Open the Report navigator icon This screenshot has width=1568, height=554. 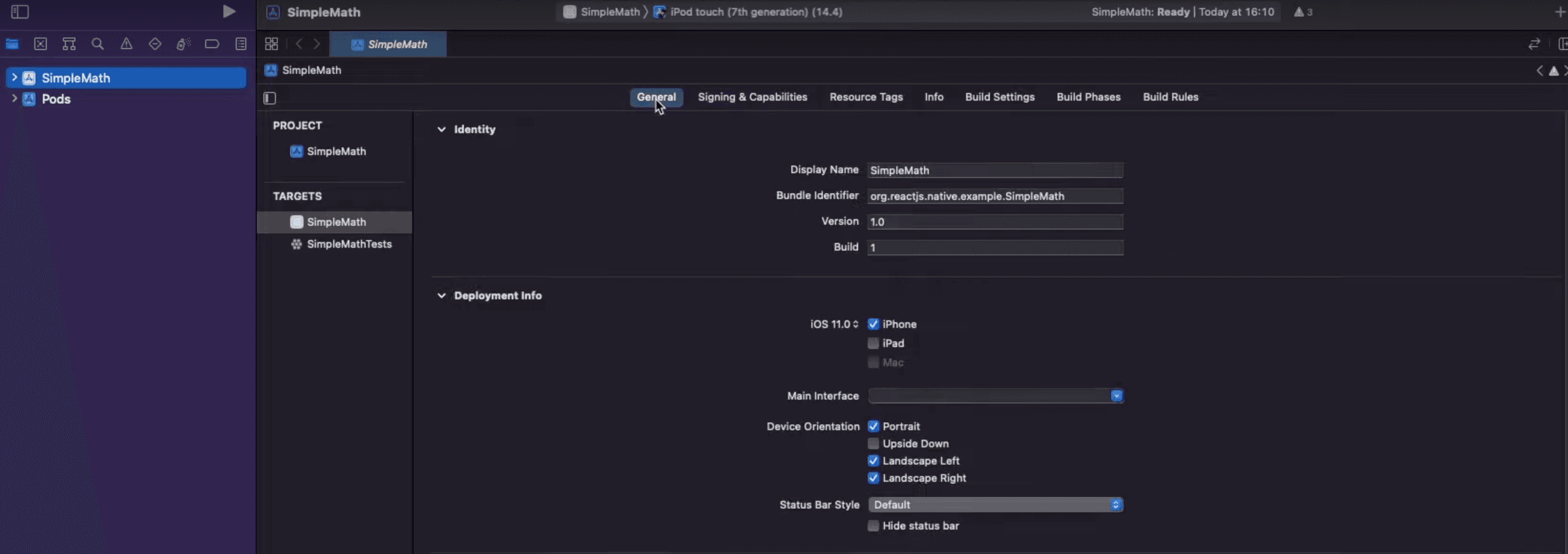pyautogui.click(x=241, y=44)
